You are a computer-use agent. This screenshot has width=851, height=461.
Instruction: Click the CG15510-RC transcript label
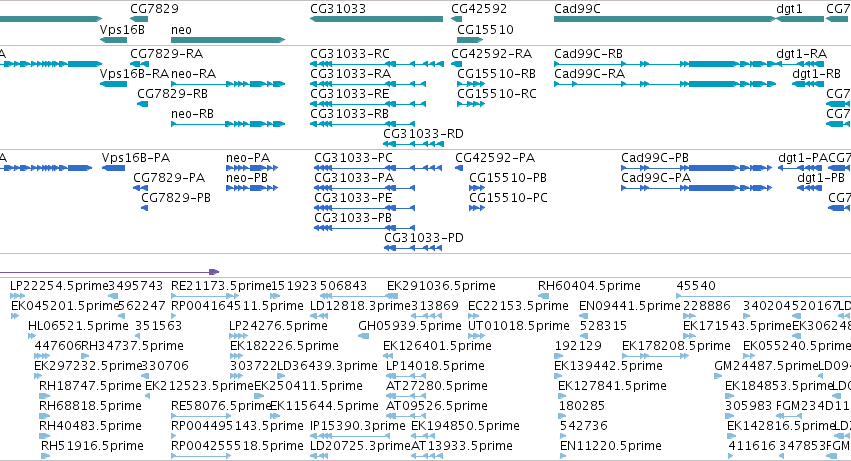(497, 94)
